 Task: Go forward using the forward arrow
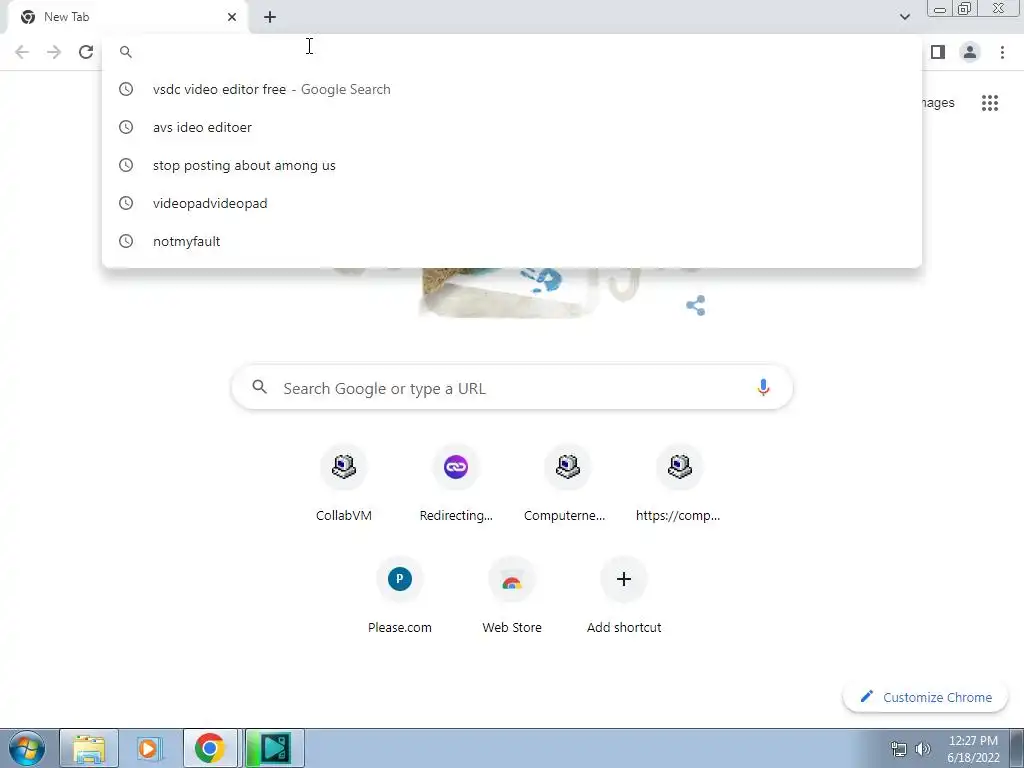[54, 52]
